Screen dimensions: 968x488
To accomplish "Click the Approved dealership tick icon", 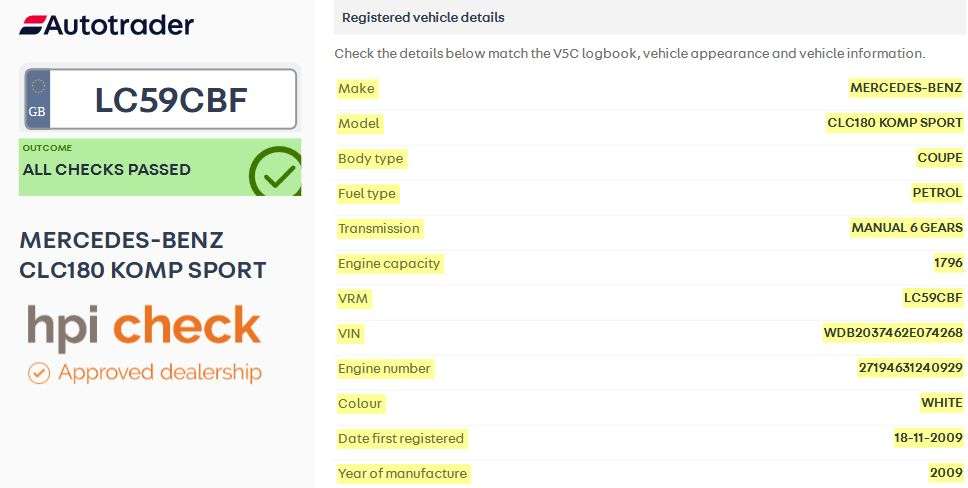I will [x=39, y=373].
